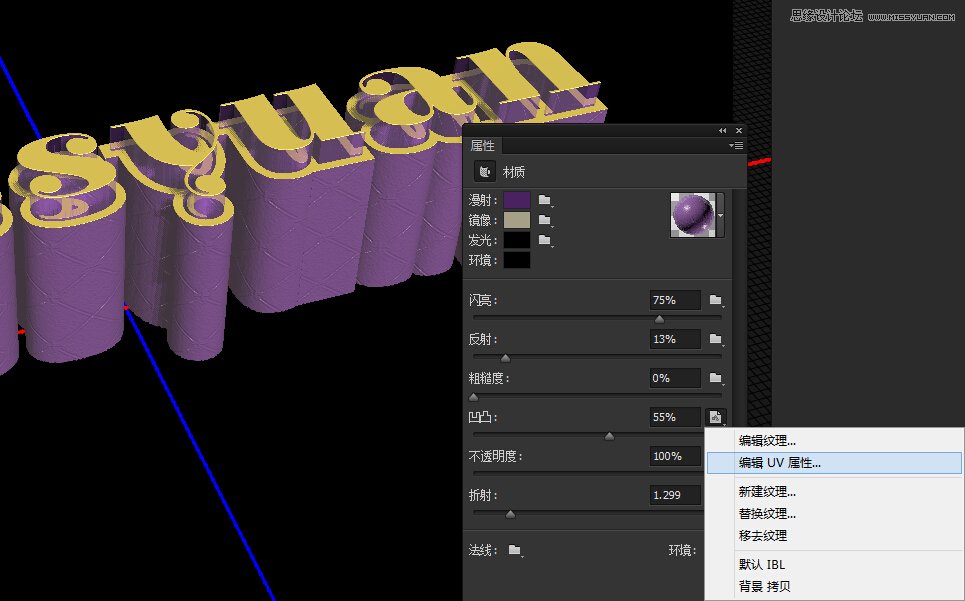
Task: Open the 反射 reflection texture folder icon
Action: [x=716, y=339]
